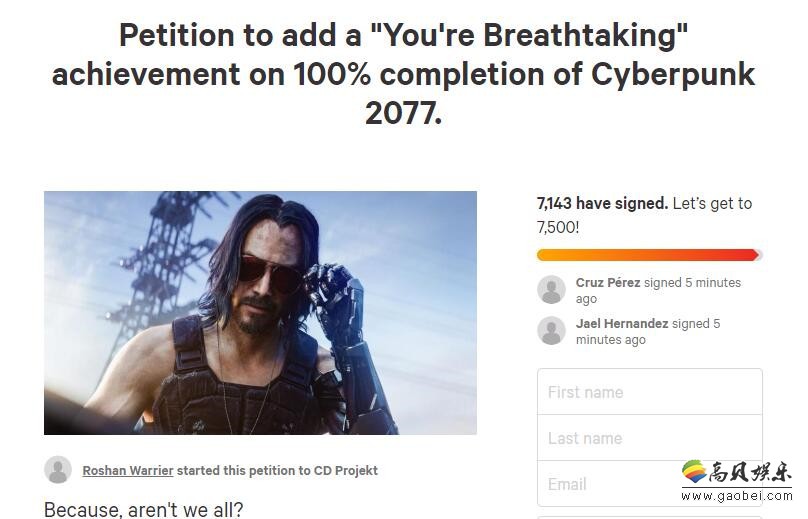
Task: Click the Cruz Pérez signer name
Action: point(608,283)
